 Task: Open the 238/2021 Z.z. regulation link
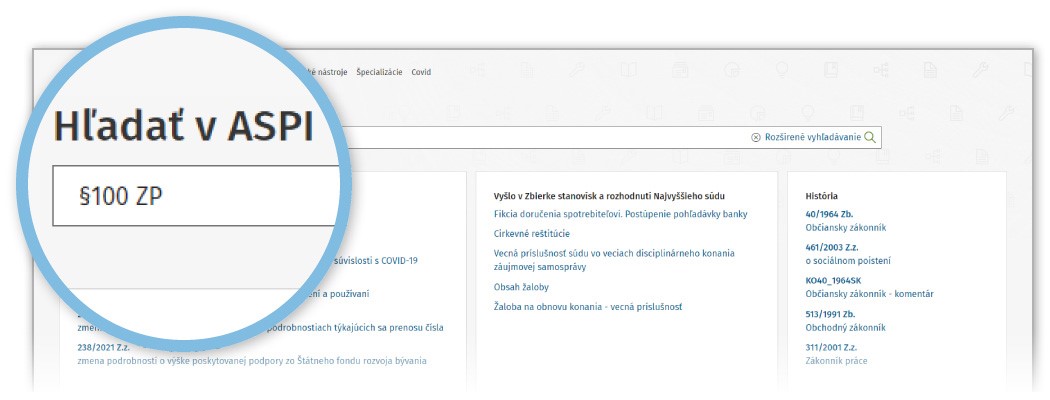click(103, 347)
